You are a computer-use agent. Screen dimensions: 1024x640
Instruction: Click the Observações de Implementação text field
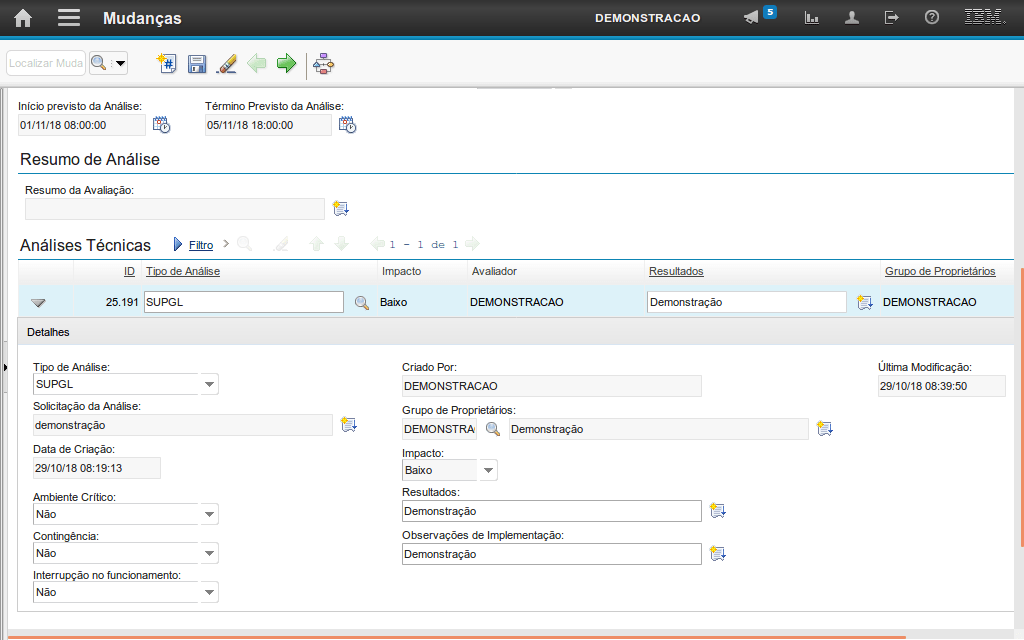coord(552,554)
